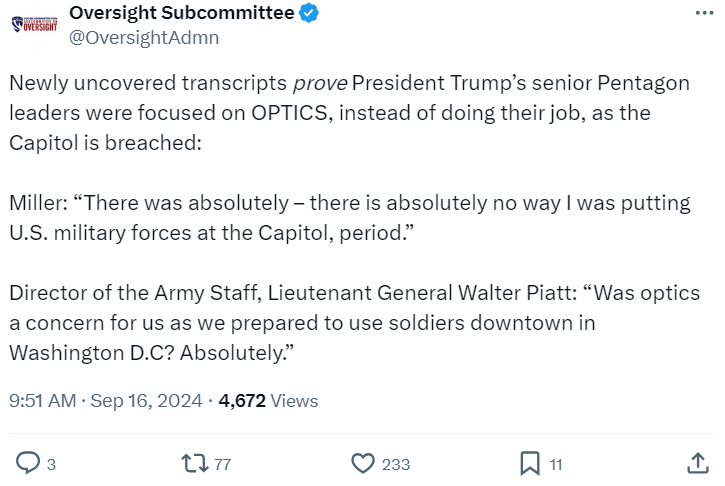
Task: Click the blue verified checkmark badge
Action: [x=311, y=14]
